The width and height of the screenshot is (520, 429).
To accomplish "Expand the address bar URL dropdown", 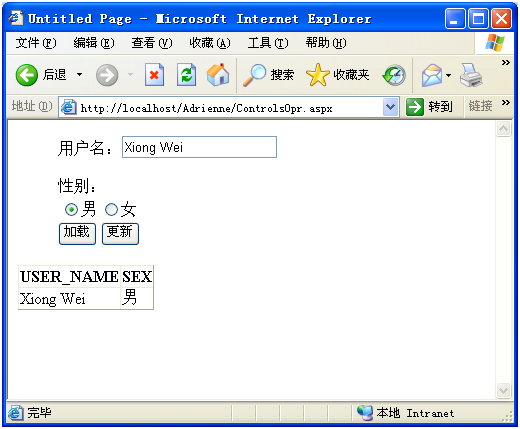I will coord(391,107).
